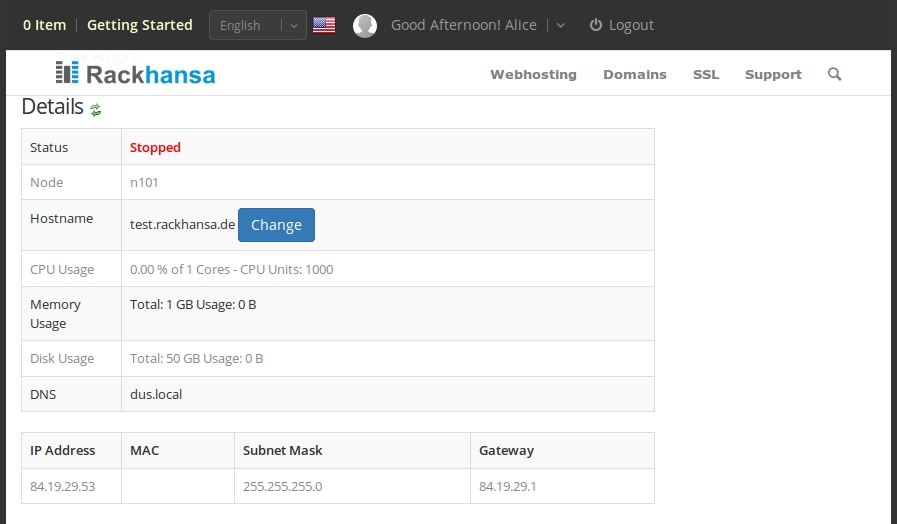The image size is (897, 524).
Task: Click the gateway 84.19.29.1 cell
Action: (507, 486)
